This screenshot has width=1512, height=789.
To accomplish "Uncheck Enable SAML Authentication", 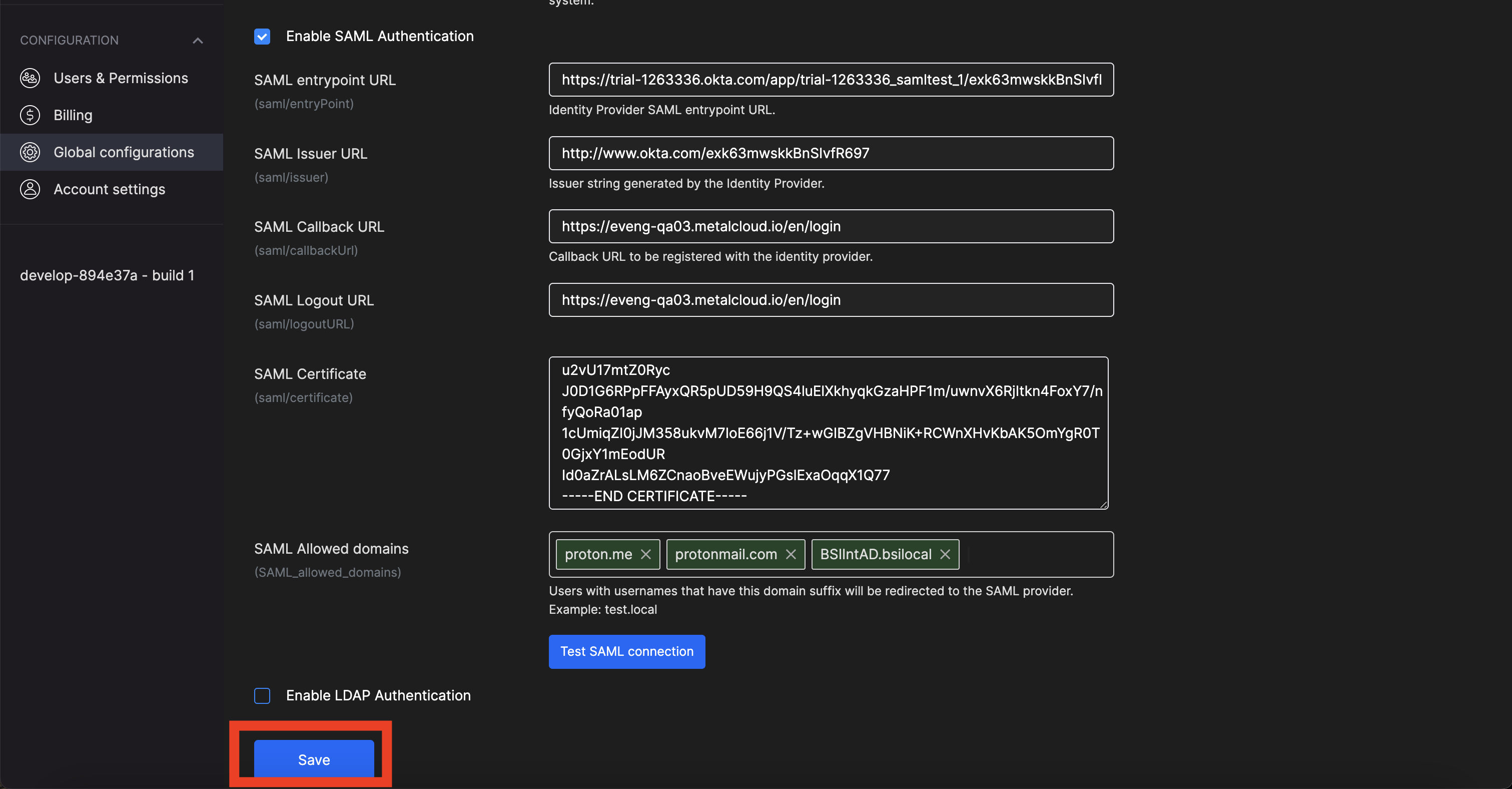I will [262, 37].
